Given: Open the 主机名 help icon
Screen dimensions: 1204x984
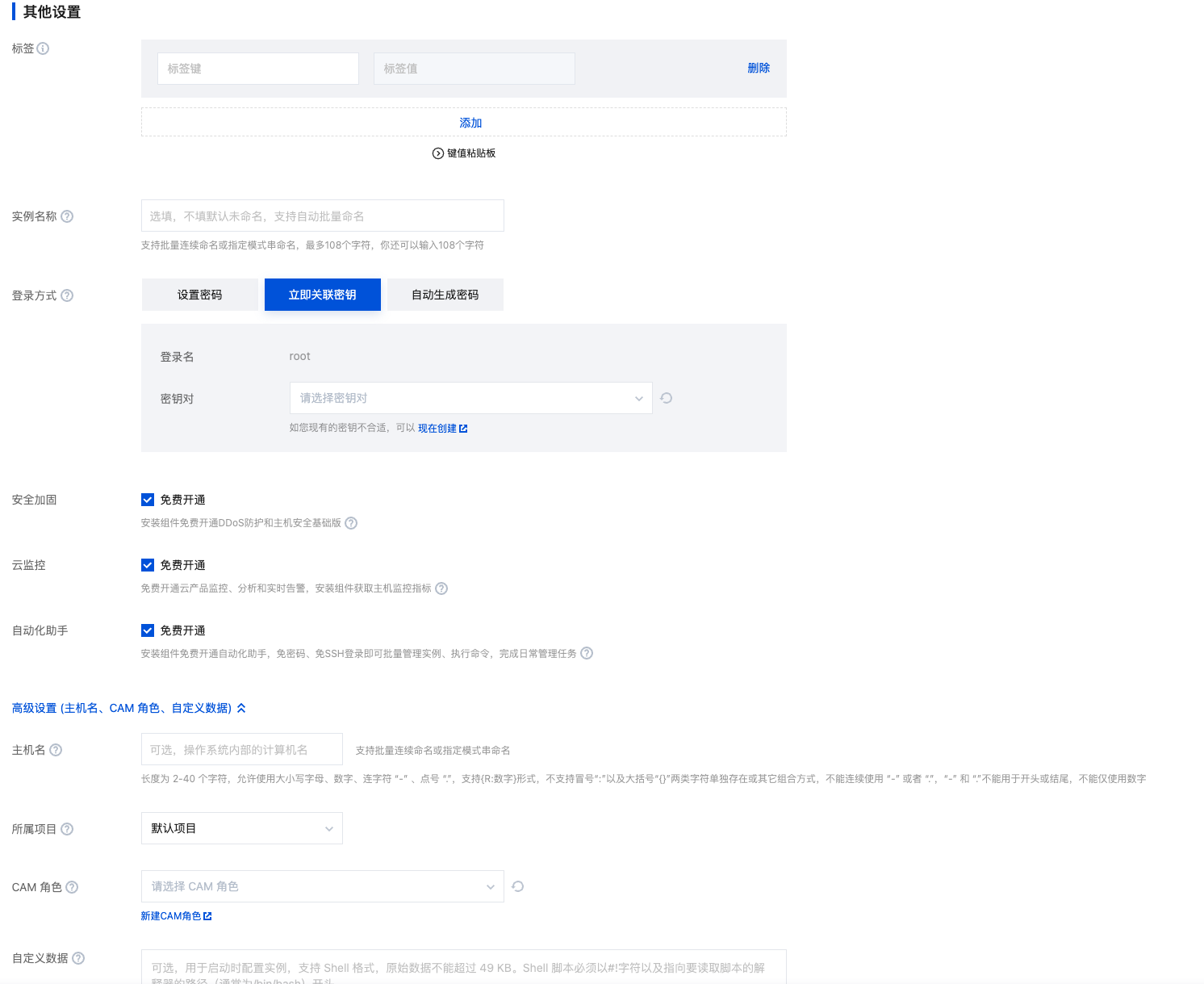Looking at the screenshot, I should [x=56, y=750].
